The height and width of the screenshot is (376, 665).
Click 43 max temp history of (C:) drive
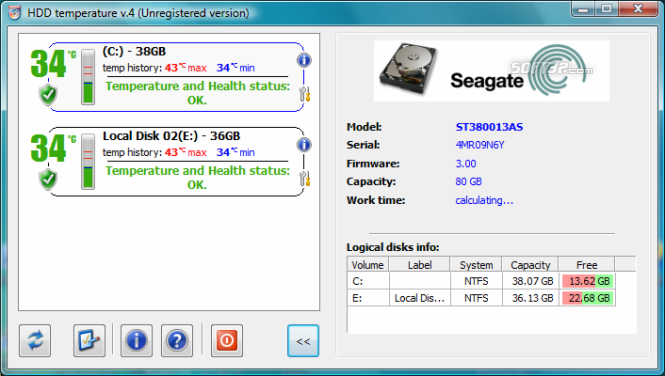185,68
